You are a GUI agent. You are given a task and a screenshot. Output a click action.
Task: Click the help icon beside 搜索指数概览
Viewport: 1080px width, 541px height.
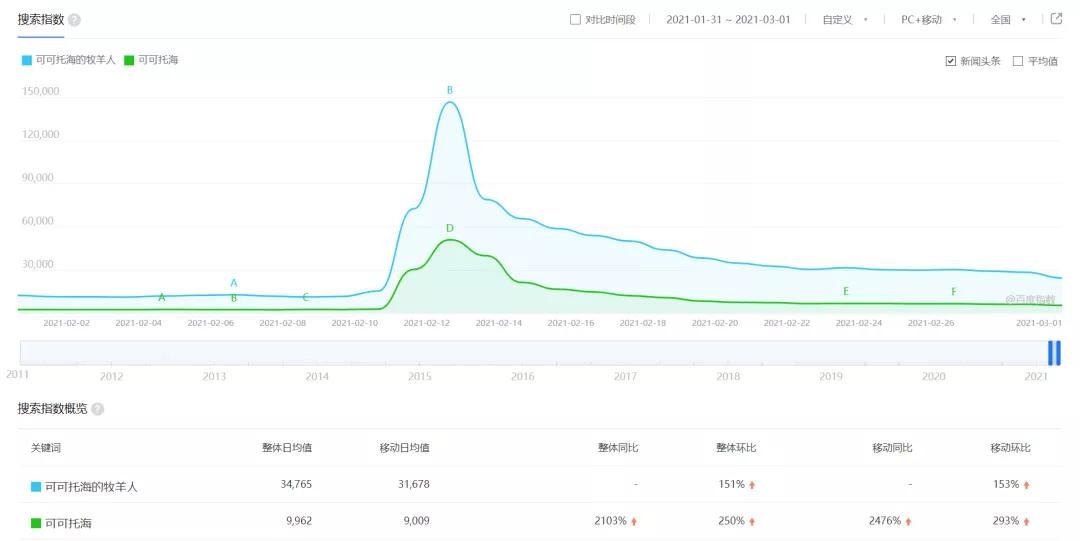(98, 409)
